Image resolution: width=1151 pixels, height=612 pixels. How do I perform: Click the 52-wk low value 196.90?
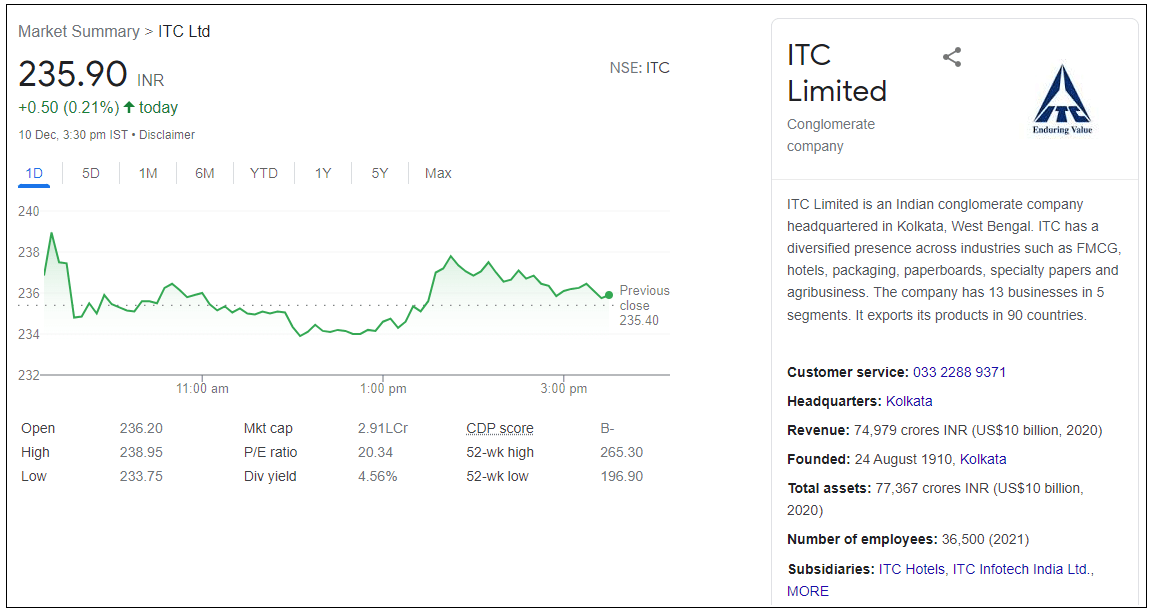(621, 476)
